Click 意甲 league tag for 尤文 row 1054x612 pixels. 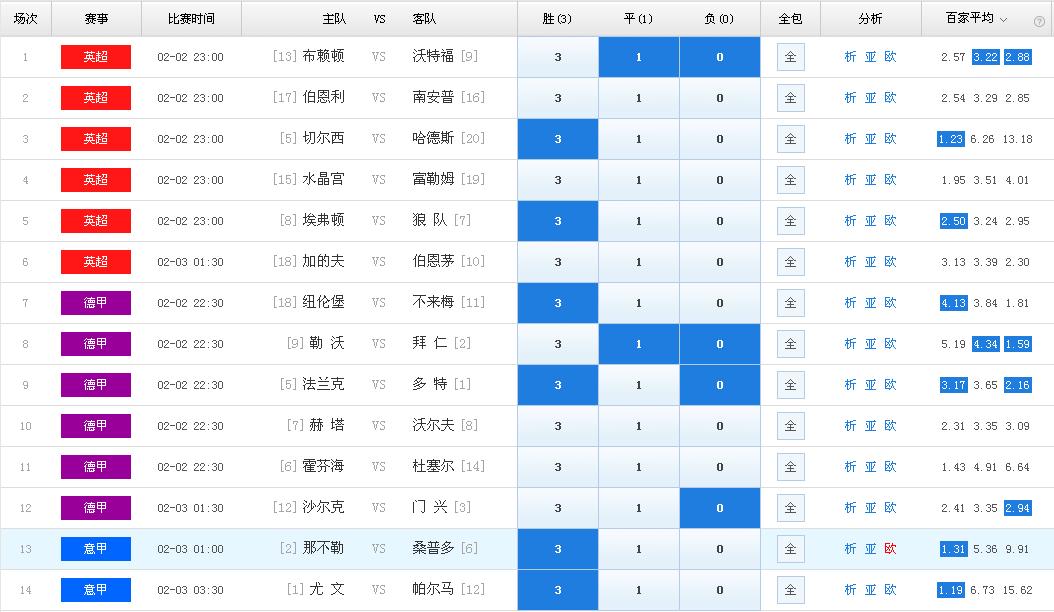point(95,590)
